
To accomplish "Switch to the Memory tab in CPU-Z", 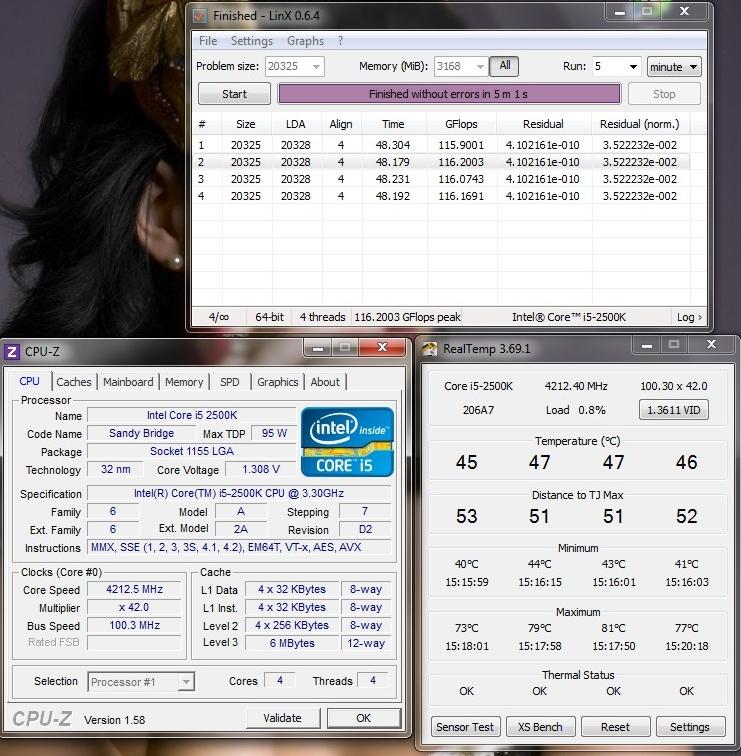I will 184,382.
